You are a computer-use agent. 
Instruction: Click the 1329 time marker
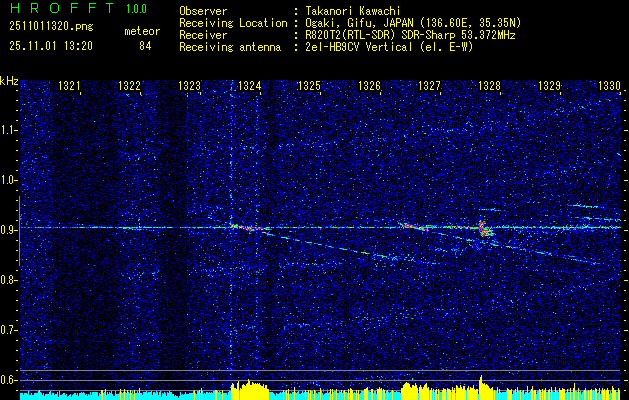(x=549, y=85)
